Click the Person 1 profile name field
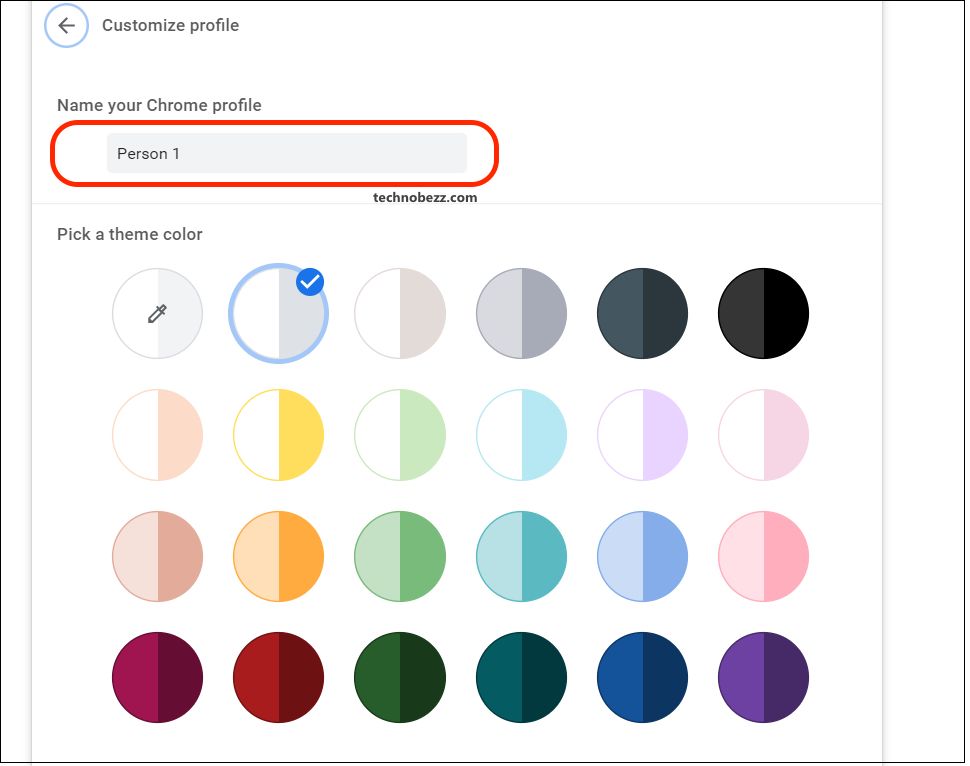Viewport: 970px width, 766px height. (286, 153)
